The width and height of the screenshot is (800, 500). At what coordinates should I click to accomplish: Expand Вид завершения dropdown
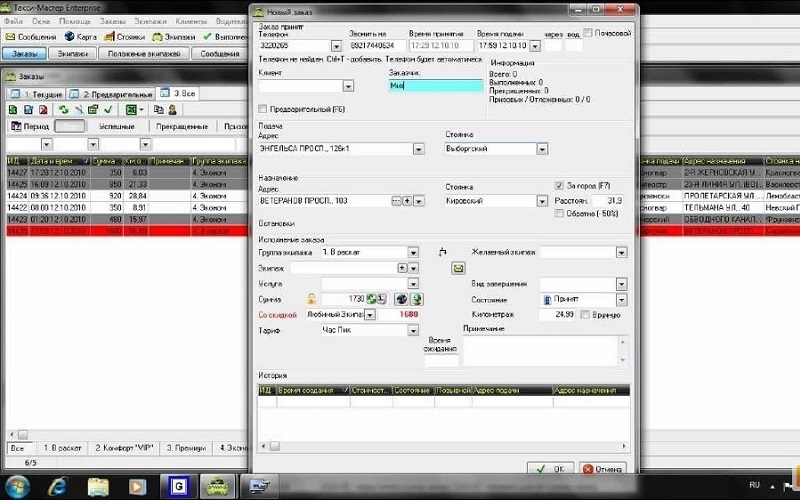(x=621, y=284)
